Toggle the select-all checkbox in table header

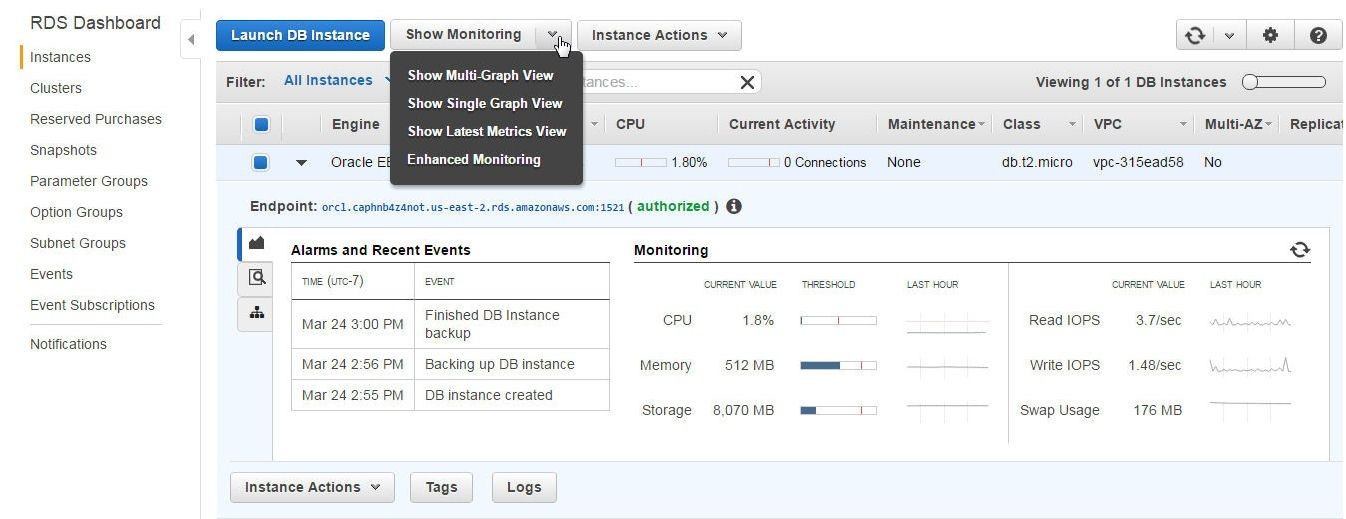point(261,125)
